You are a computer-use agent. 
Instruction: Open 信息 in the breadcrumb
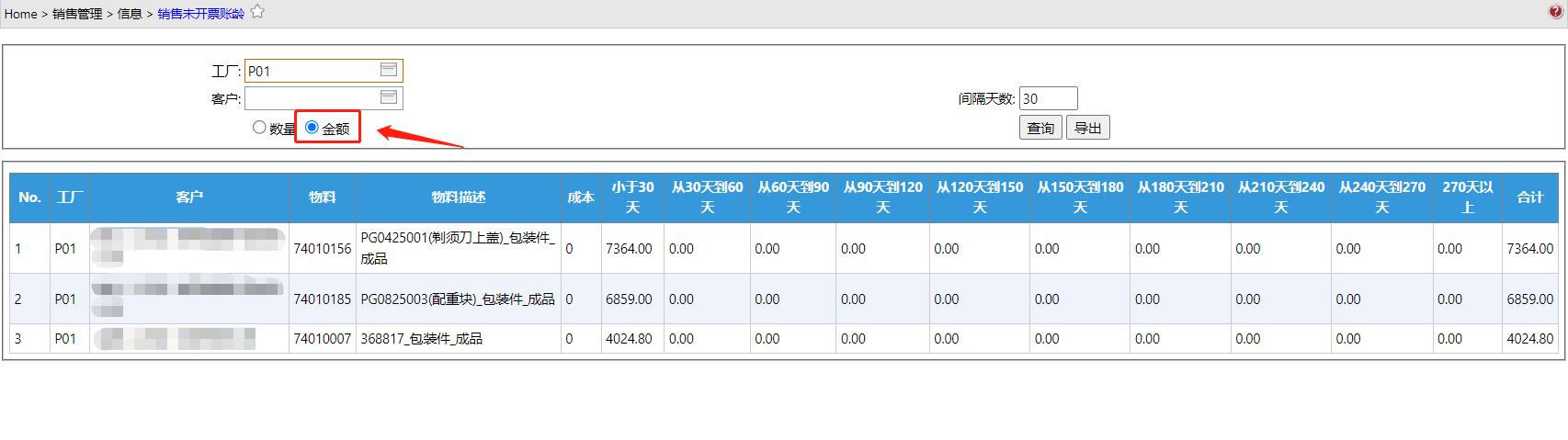click(130, 14)
